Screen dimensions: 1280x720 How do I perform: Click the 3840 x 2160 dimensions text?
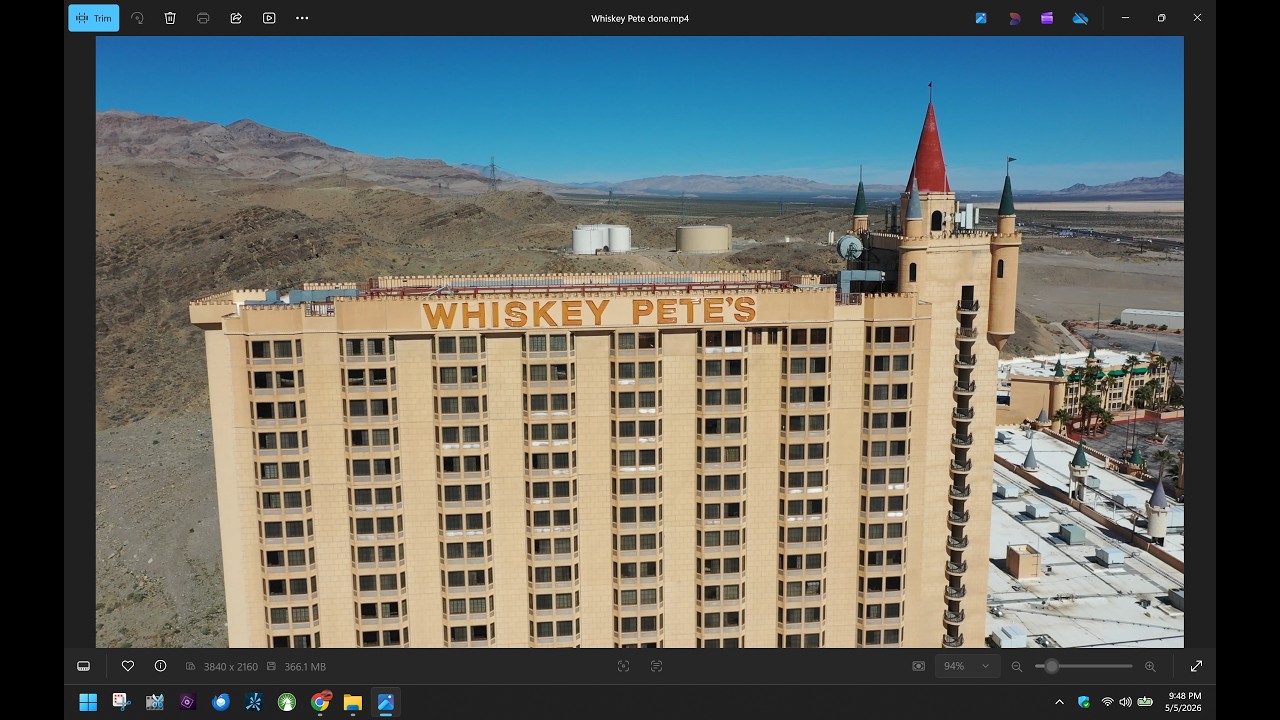pyautogui.click(x=230, y=667)
